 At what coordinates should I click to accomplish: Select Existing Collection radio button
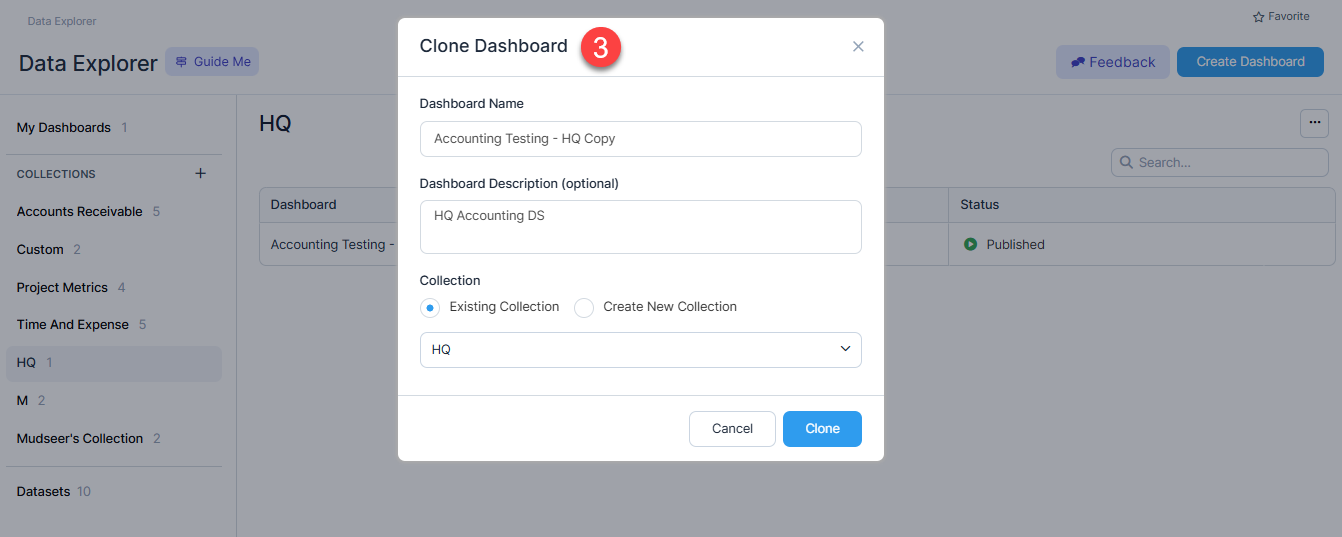(x=430, y=308)
